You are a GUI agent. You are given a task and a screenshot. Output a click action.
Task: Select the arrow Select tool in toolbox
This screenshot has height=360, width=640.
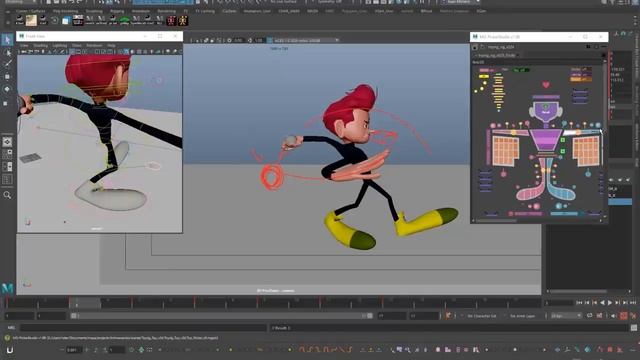tap(7, 40)
